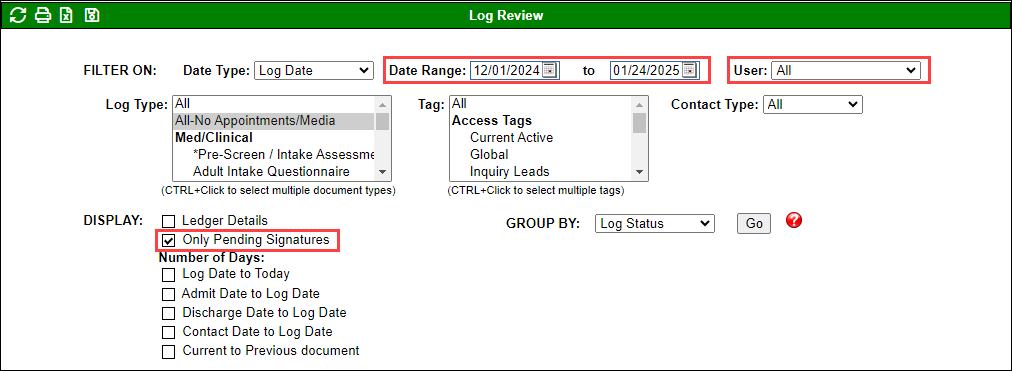Click the print icon in the header
This screenshot has width=1012, height=371.
click(x=43, y=15)
